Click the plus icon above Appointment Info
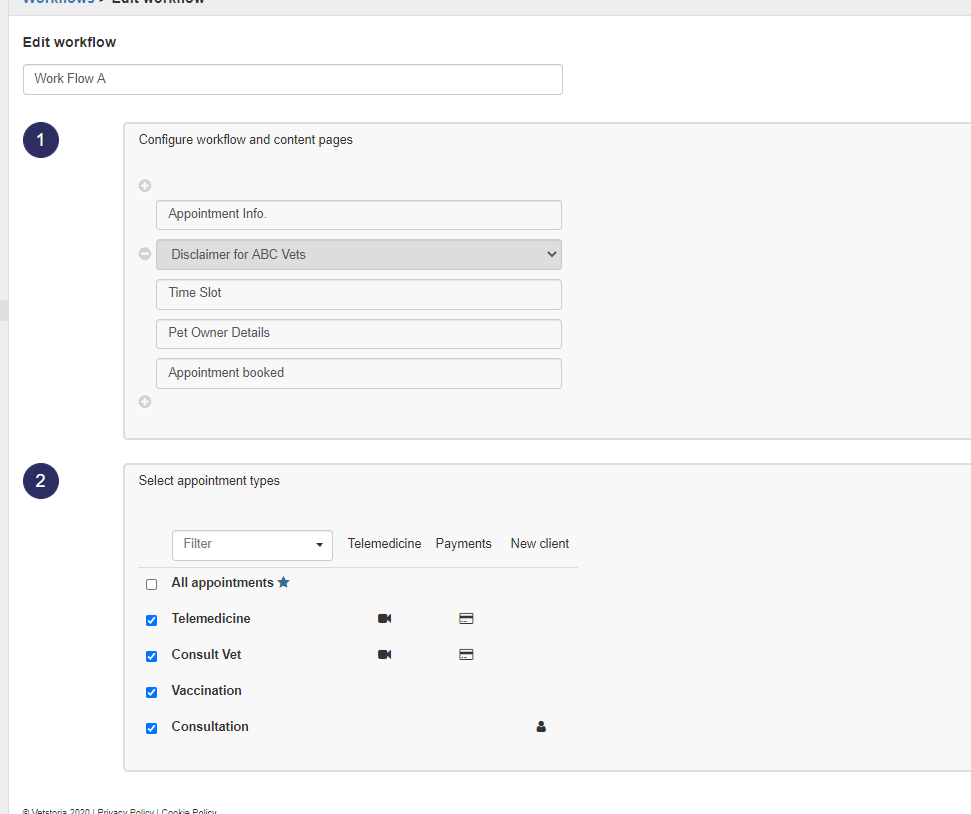 tap(145, 186)
